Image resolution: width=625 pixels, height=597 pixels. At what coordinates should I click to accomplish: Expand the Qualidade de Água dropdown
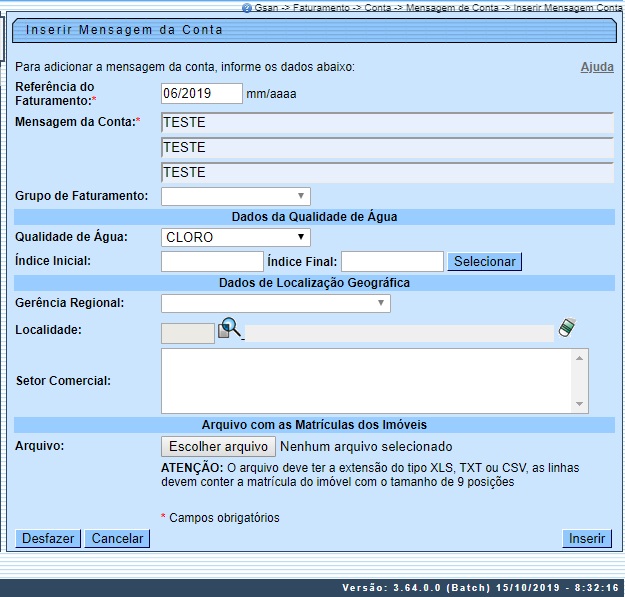[235, 237]
